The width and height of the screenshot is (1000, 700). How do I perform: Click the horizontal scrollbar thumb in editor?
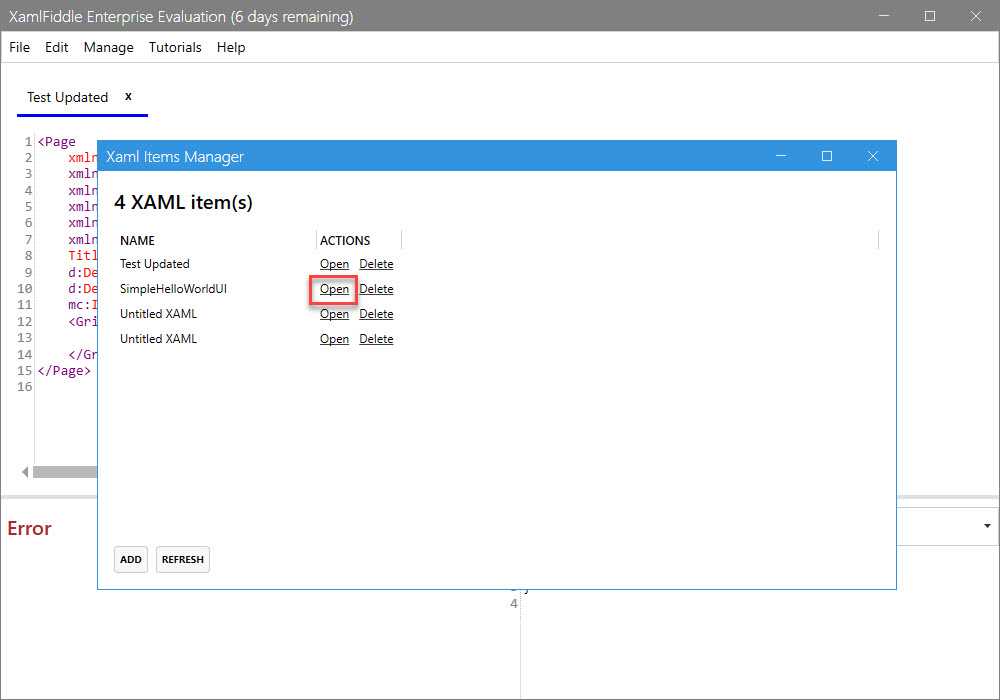click(65, 472)
